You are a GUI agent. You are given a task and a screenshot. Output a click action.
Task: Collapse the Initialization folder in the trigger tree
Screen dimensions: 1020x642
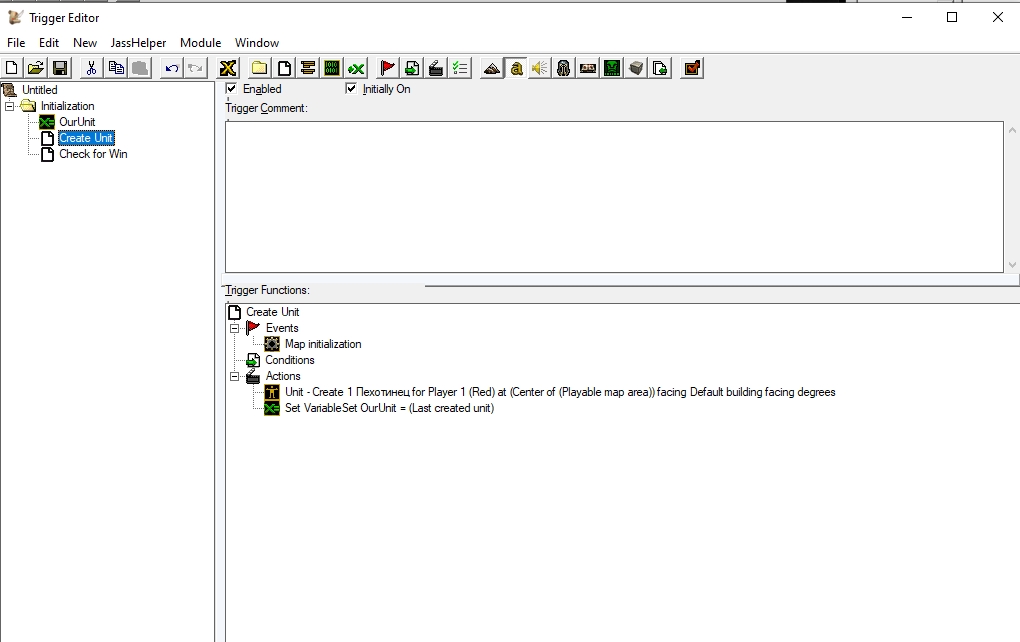click(x=9, y=106)
